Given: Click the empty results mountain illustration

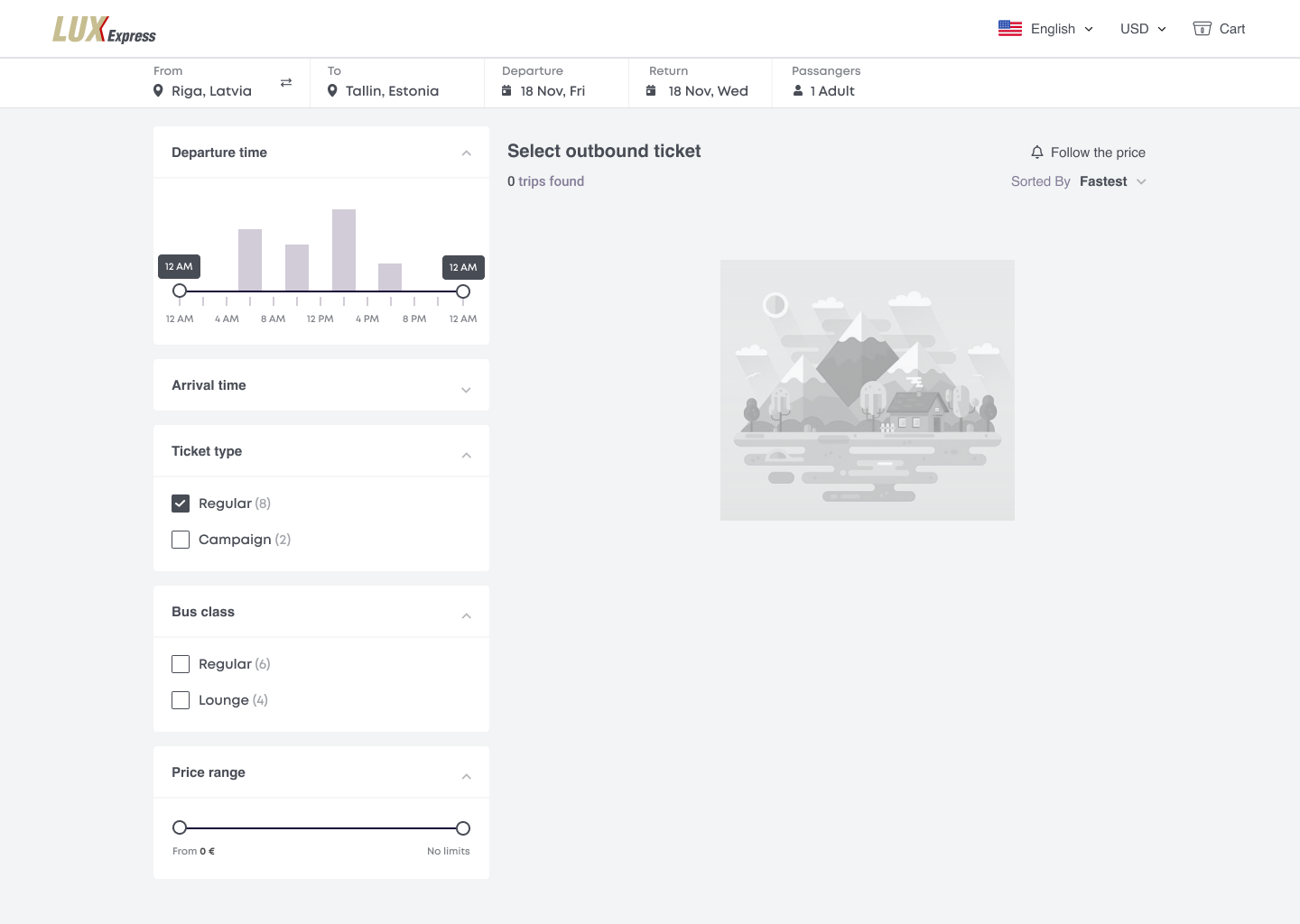Looking at the screenshot, I should pos(868,390).
